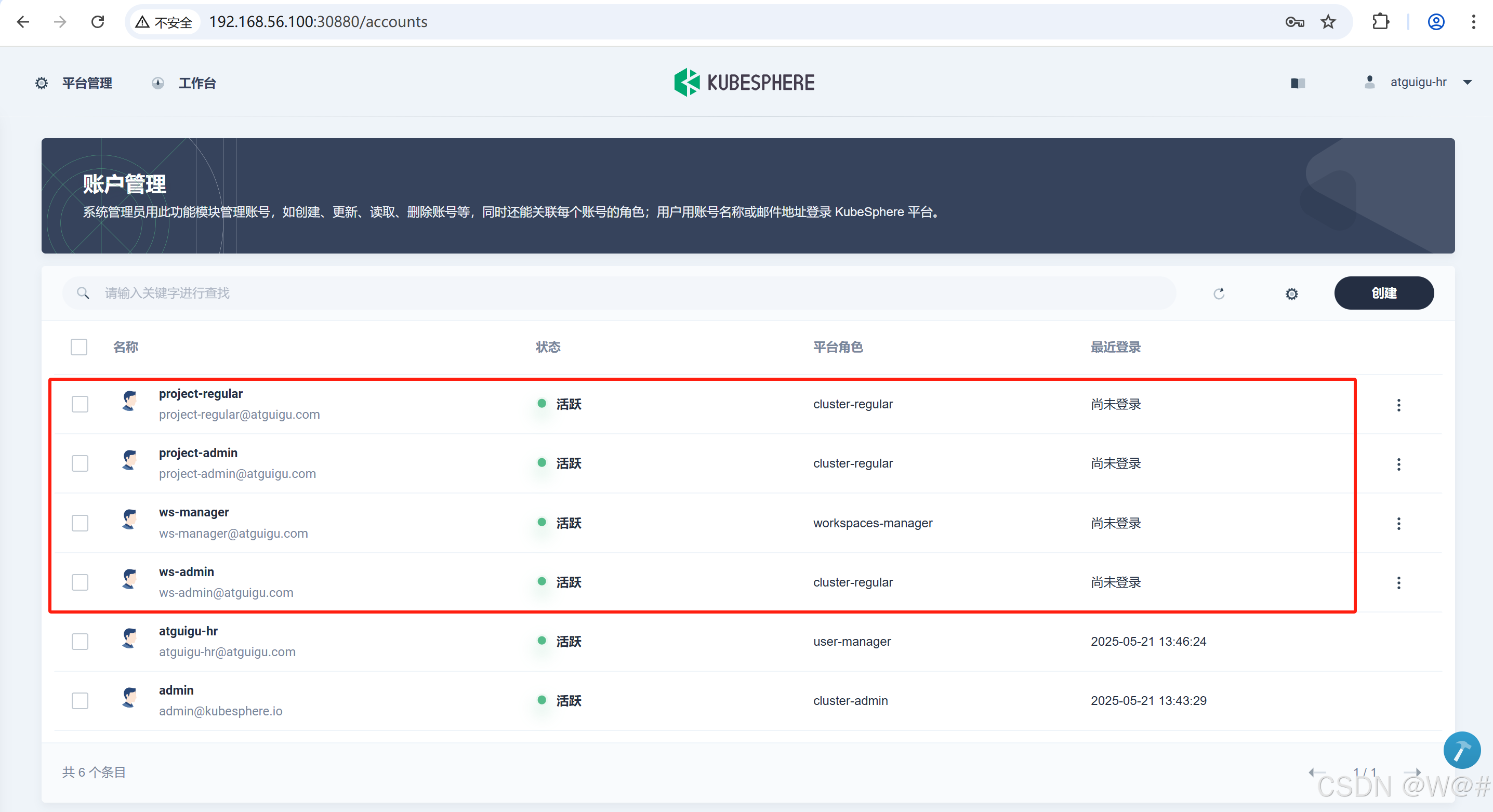This screenshot has height=812, width=1493.
Task: Expand the atguigu-hr user dropdown arrow
Action: 1467,82
